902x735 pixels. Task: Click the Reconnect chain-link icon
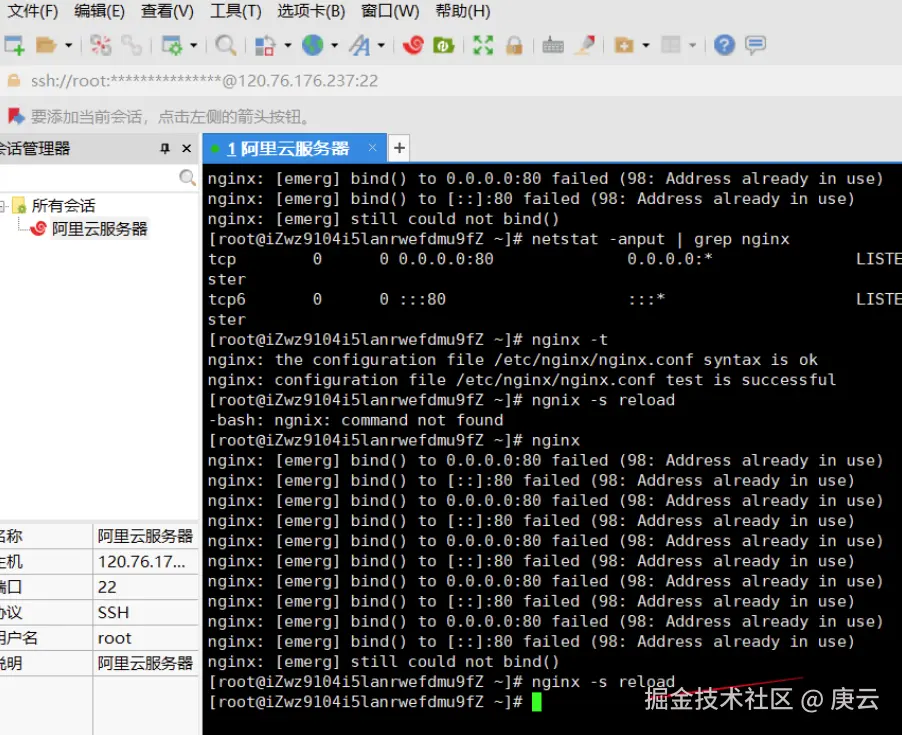point(132,45)
